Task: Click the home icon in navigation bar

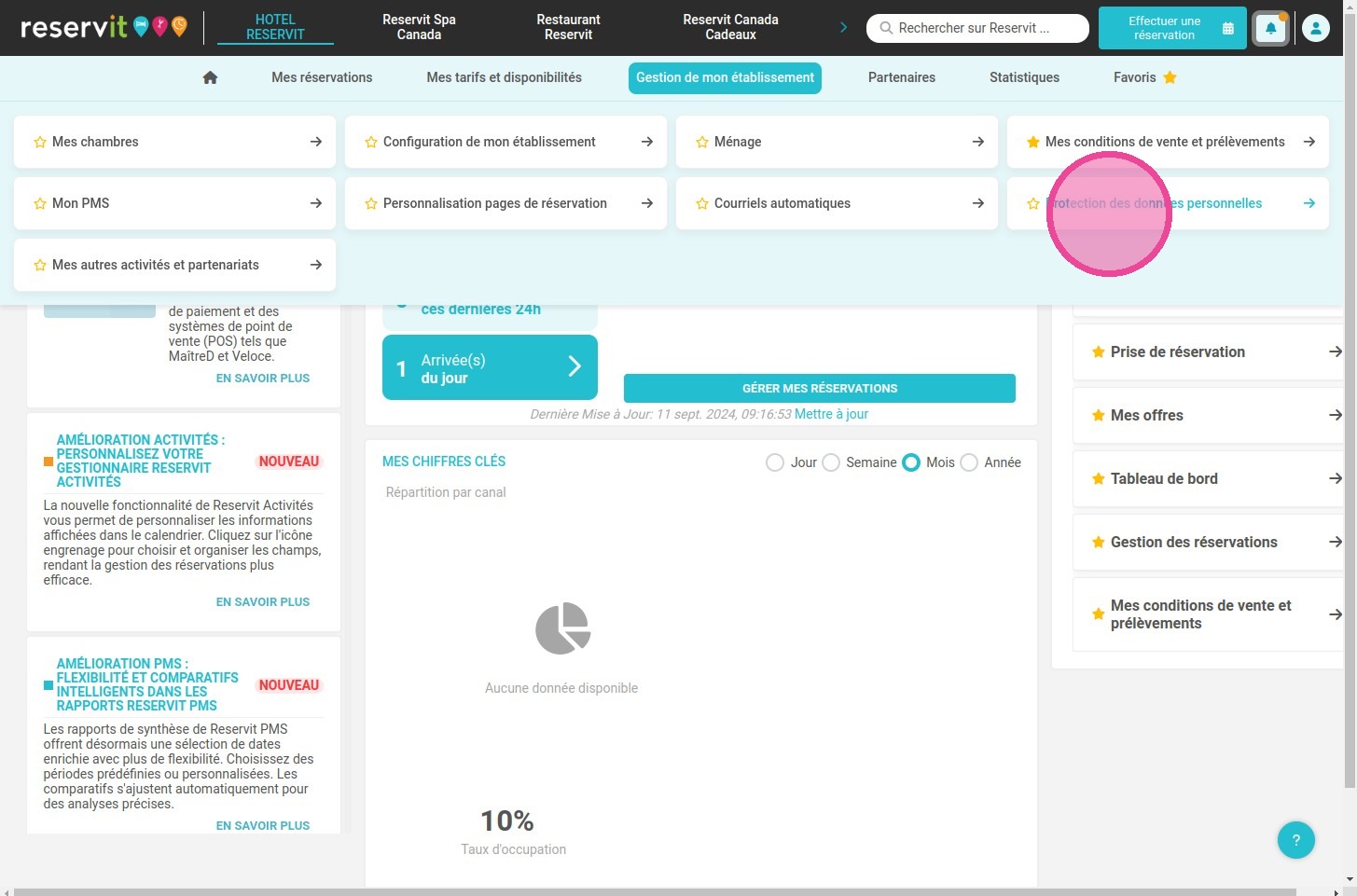Action: click(x=210, y=77)
